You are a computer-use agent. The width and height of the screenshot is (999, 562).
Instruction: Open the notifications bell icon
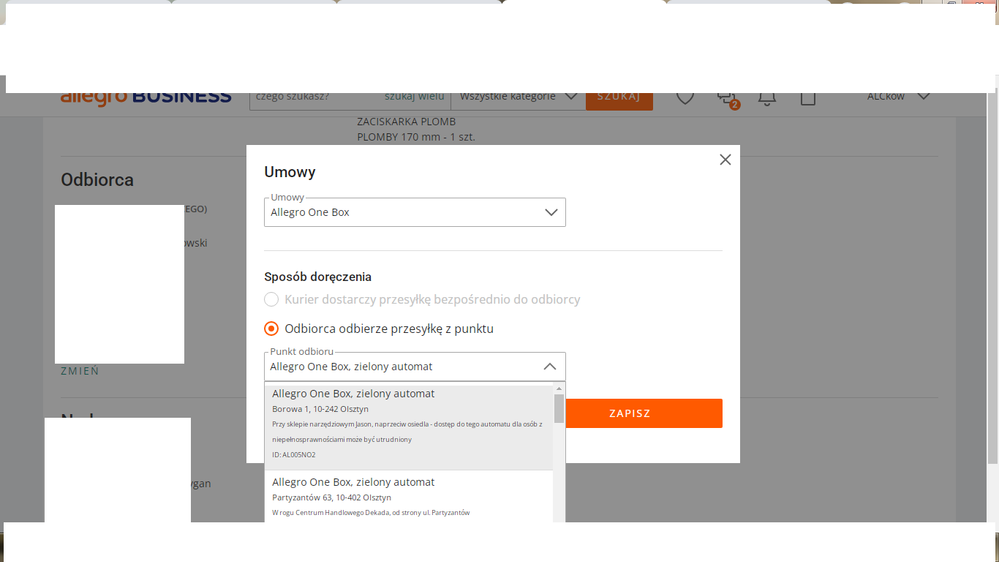767,98
